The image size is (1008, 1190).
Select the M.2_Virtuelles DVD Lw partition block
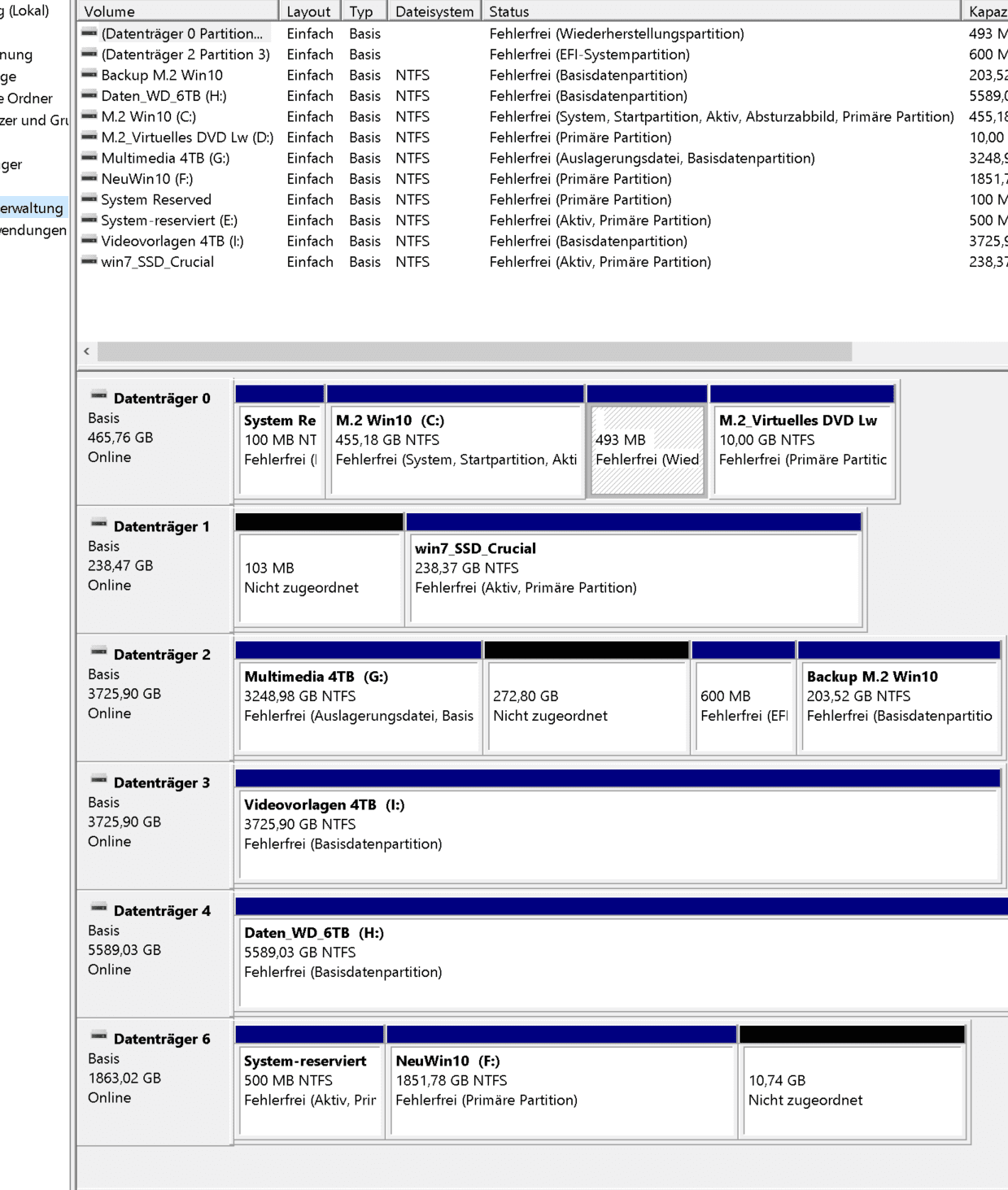pos(803,441)
